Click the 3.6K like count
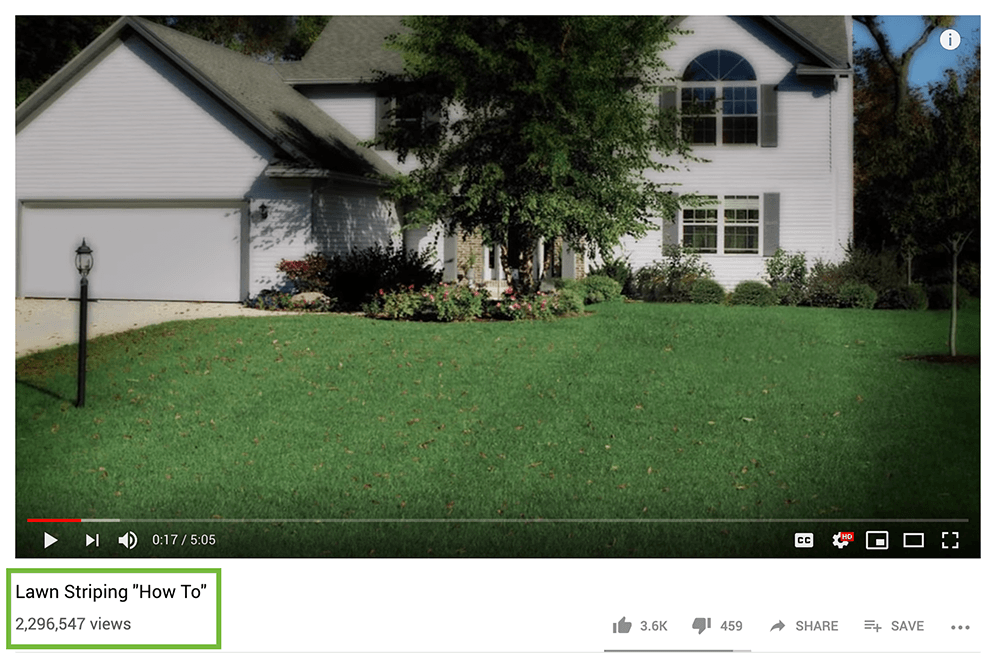The height and width of the screenshot is (661, 1000). point(654,626)
